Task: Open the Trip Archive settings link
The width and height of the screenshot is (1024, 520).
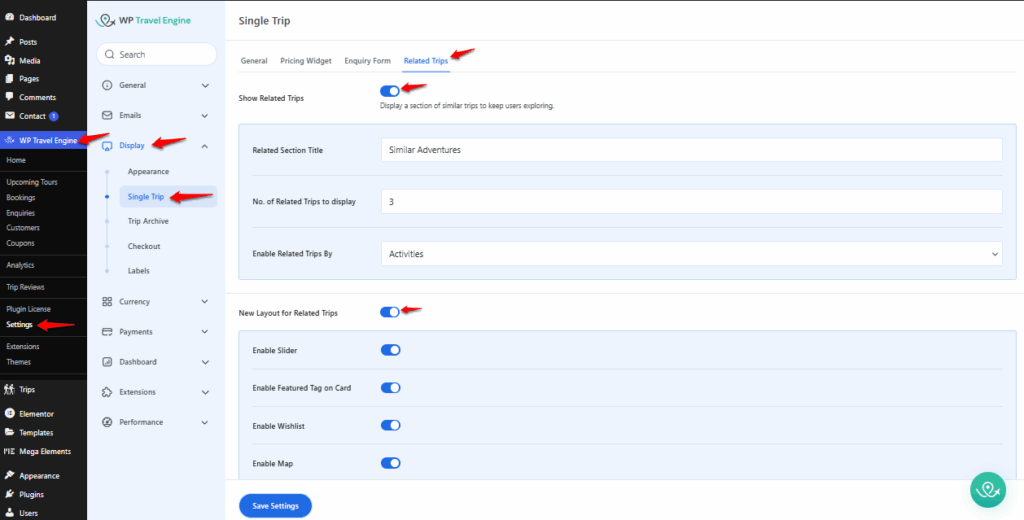Action: point(148,221)
